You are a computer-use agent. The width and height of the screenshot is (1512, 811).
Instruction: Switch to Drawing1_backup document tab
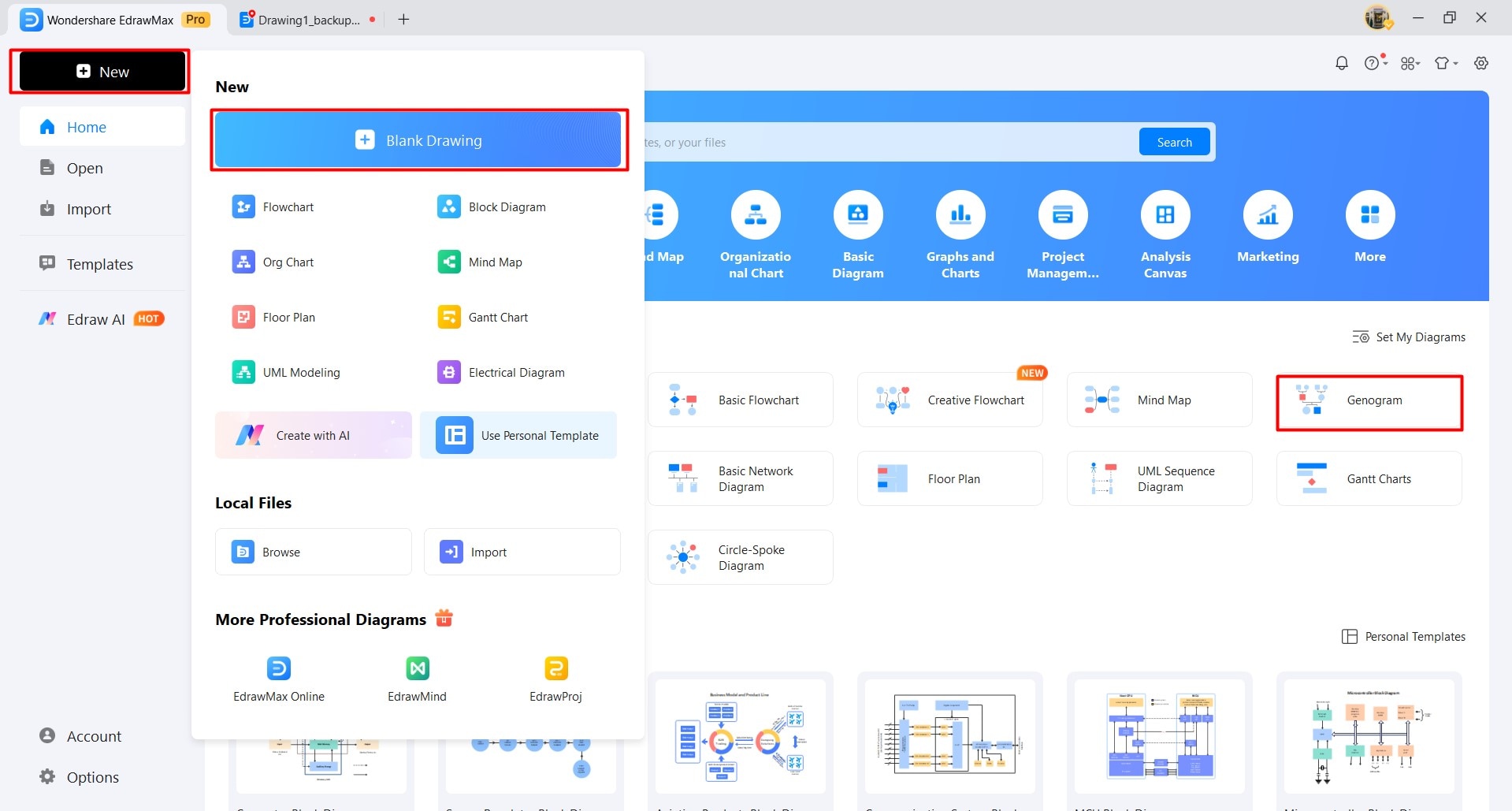[x=308, y=20]
